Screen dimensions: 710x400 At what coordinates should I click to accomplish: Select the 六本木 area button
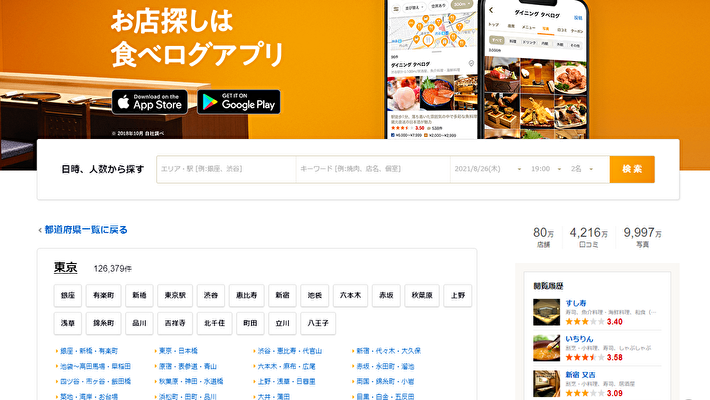(x=350, y=295)
